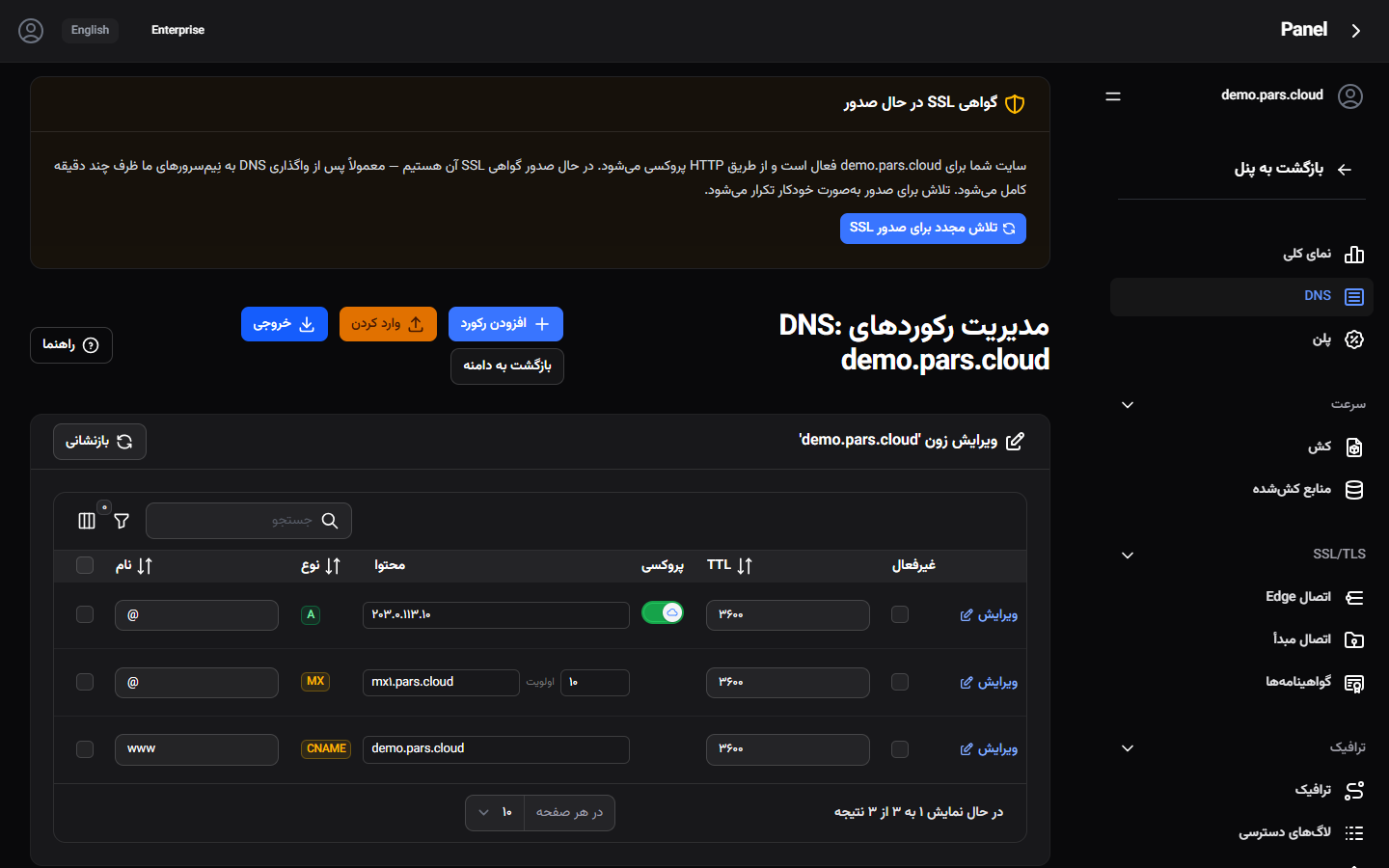1389x868 pixels.
Task: Open the user account icon in top bar
Action: [31, 31]
